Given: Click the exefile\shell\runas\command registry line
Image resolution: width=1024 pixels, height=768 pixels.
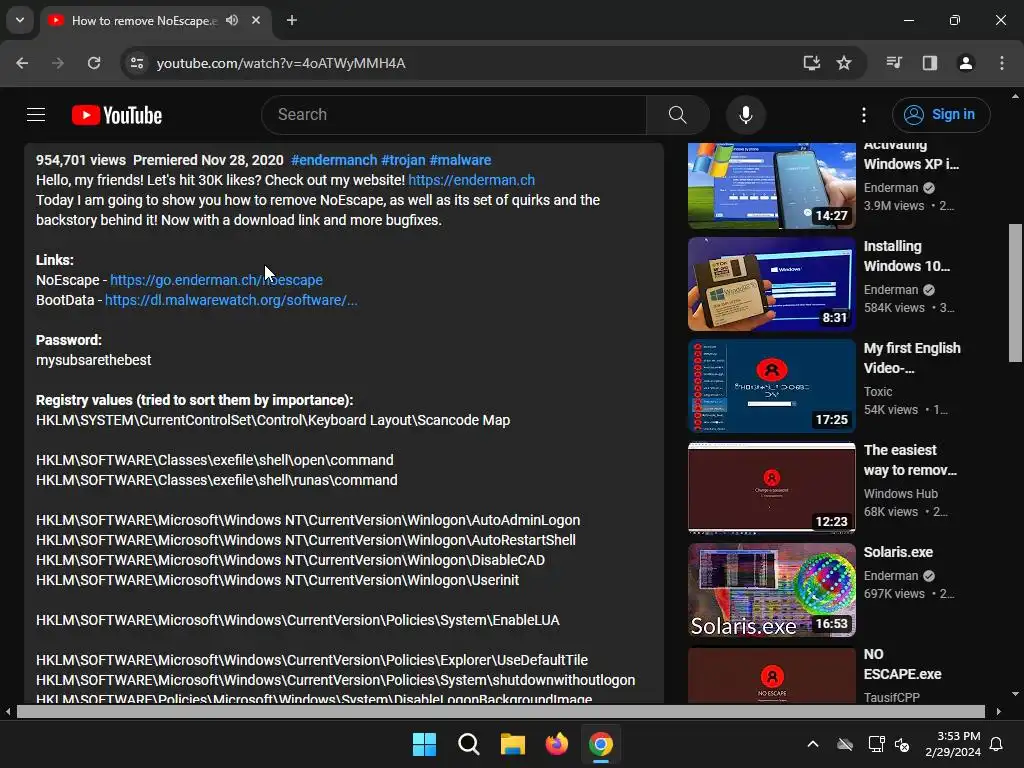Looking at the screenshot, I should pyautogui.click(x=217, y=481).
